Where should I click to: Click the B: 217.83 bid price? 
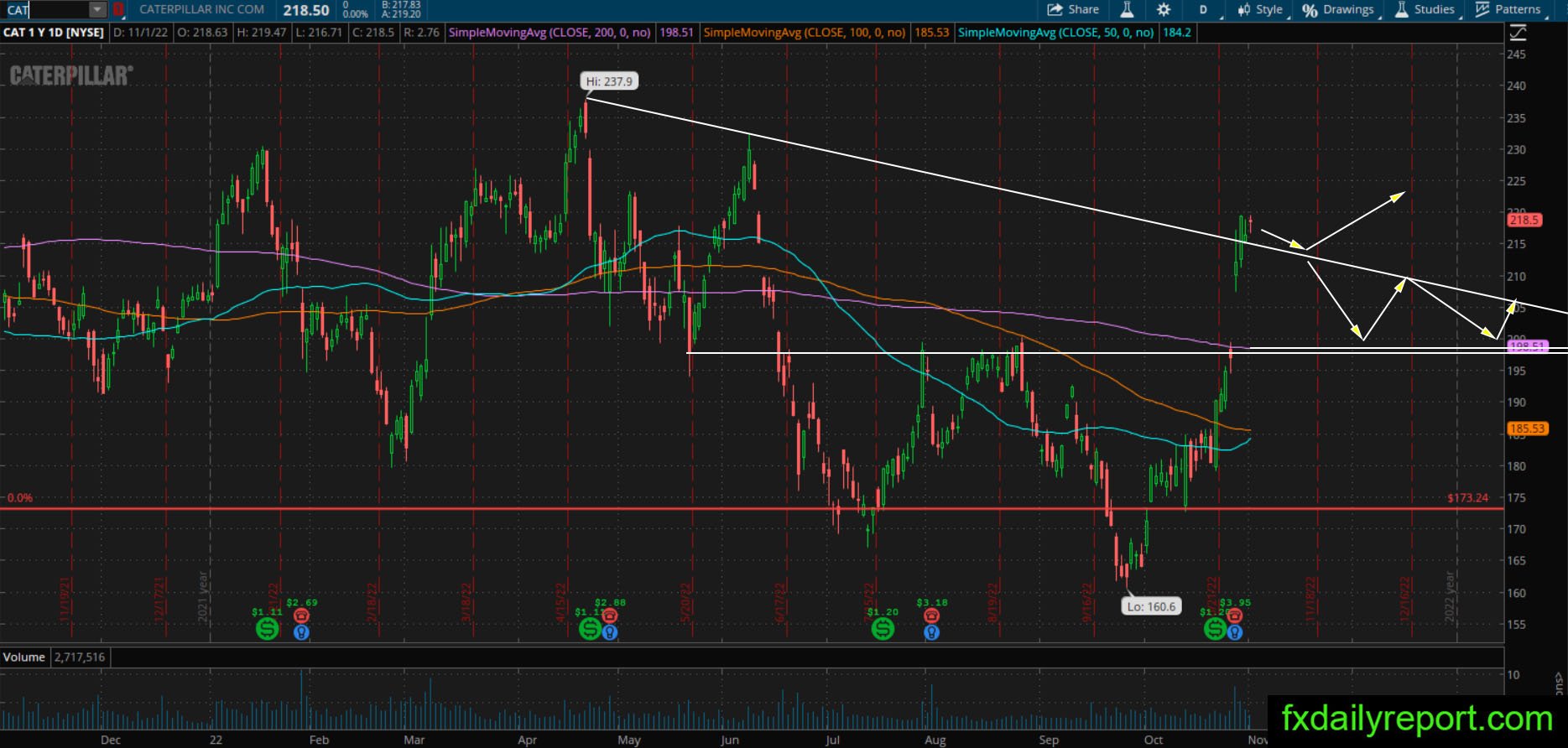pos(401,5)
